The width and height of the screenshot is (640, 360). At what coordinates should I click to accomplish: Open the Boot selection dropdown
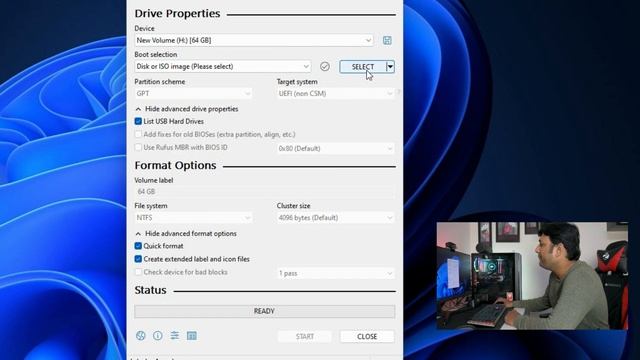click(222, 67)
